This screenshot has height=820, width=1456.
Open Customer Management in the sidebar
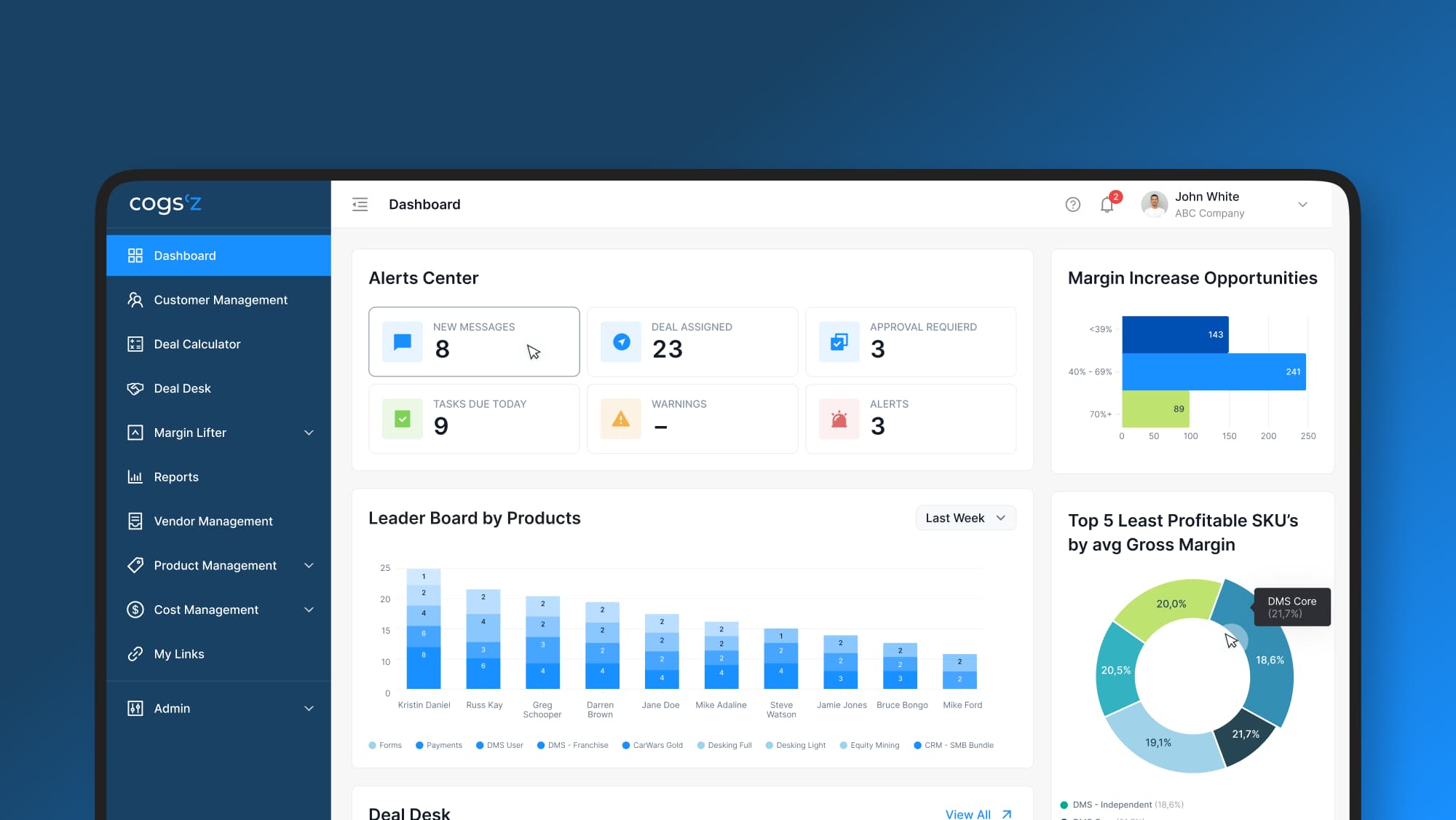click(x=218, y=300)
